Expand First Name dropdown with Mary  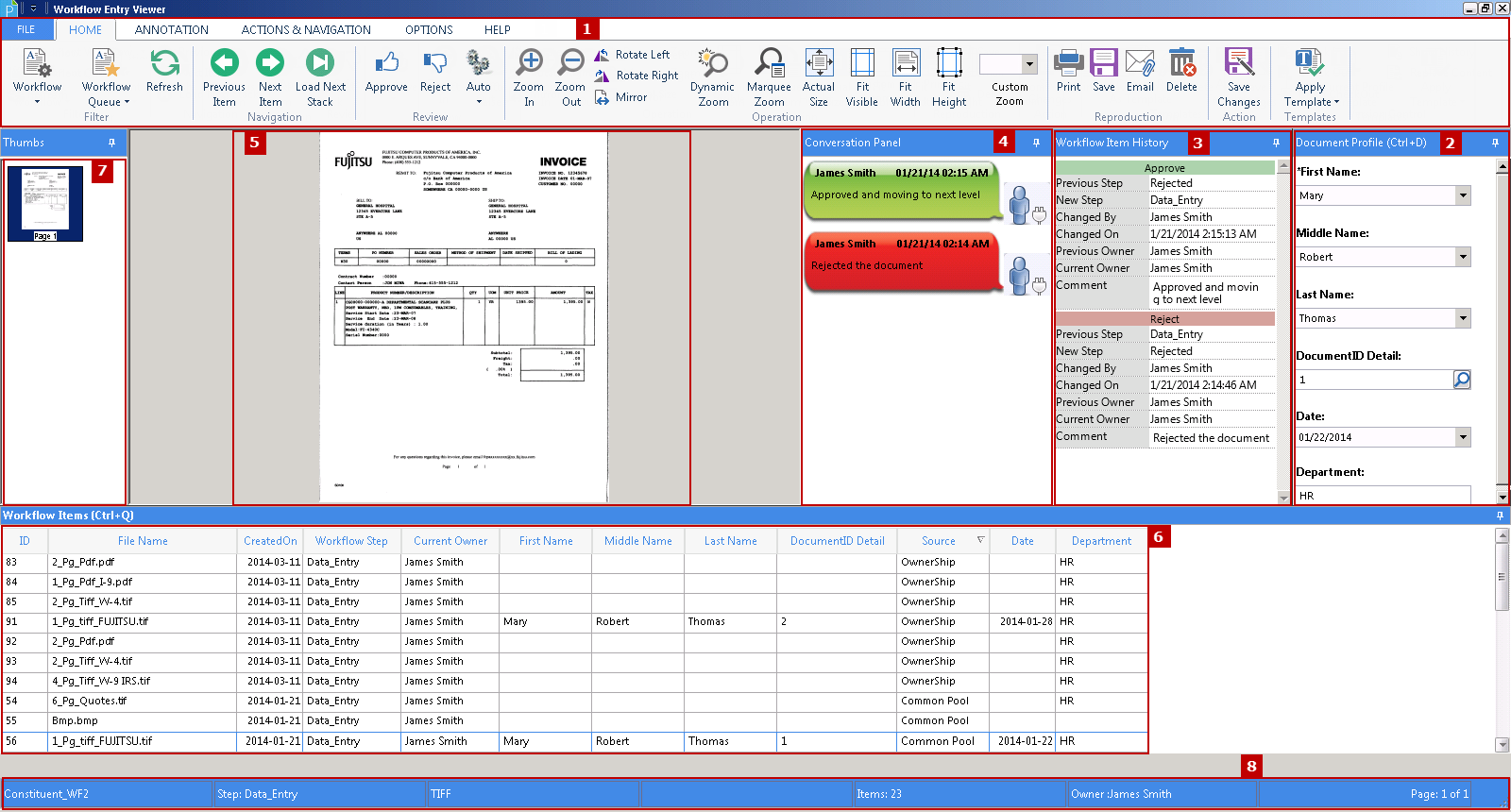coord(1463,195)
